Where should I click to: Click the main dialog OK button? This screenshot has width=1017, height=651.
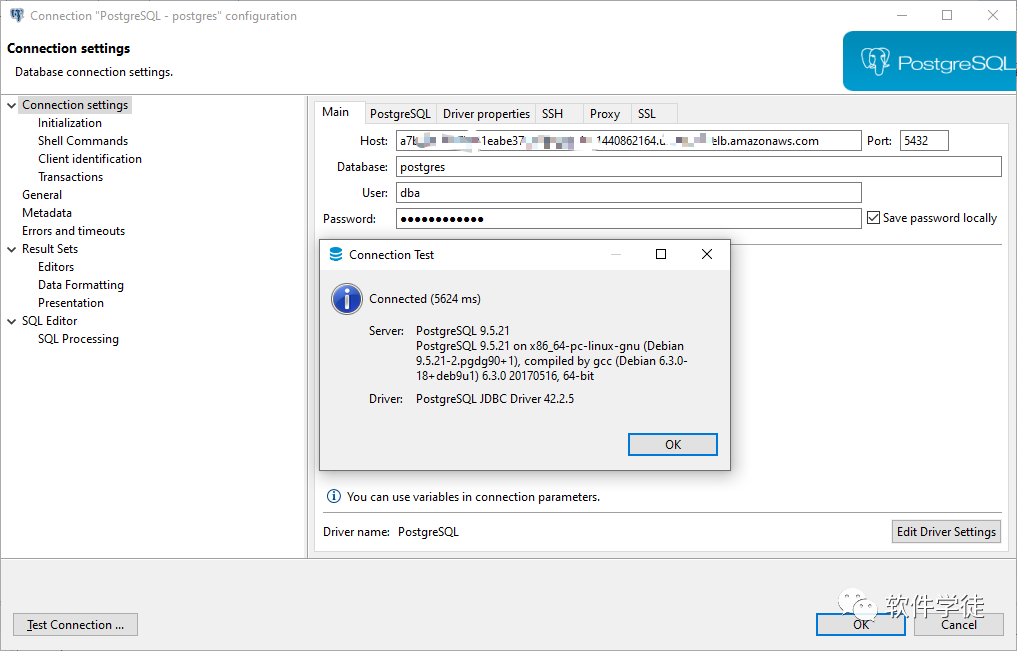pos(861,624)
